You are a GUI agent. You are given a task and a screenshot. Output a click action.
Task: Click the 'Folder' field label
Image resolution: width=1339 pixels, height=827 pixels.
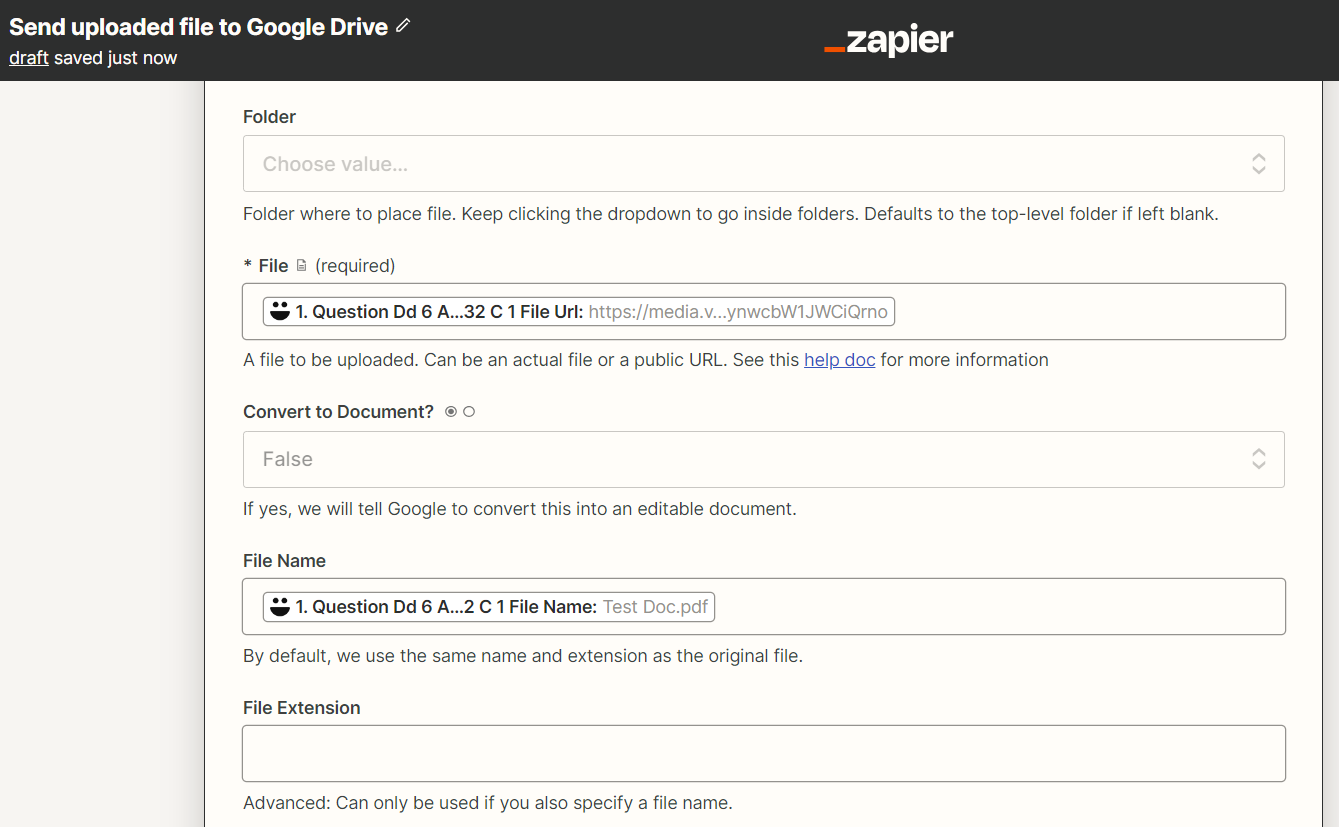point(270,117)
